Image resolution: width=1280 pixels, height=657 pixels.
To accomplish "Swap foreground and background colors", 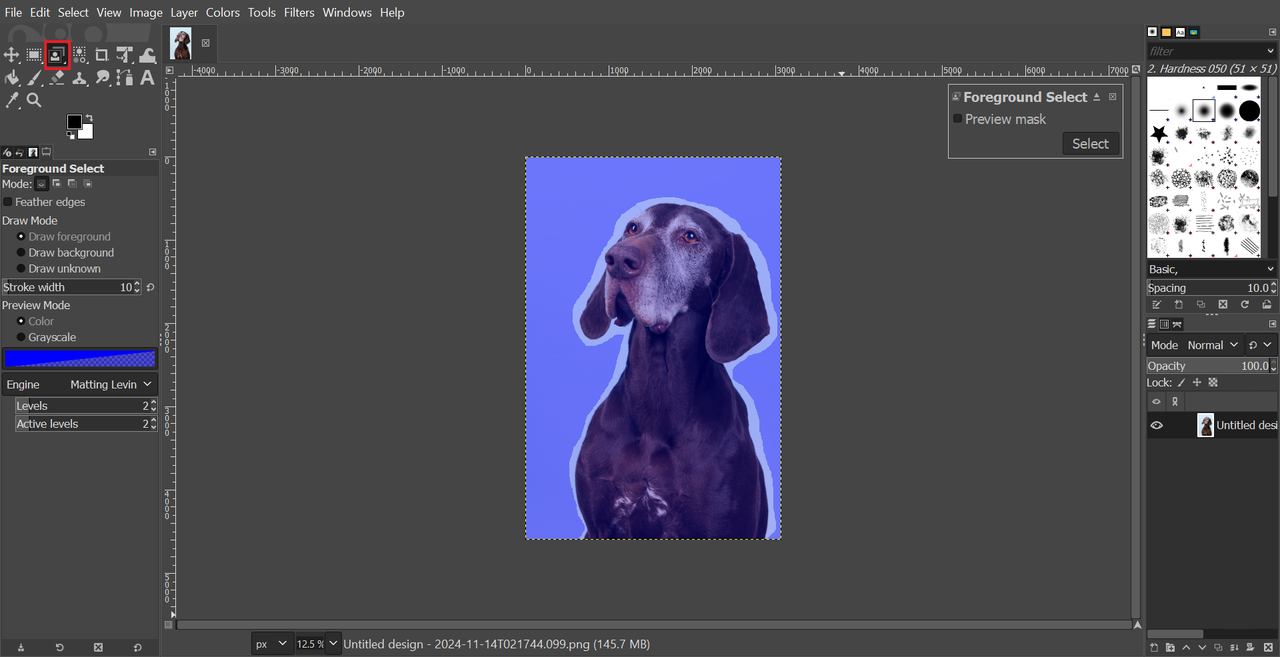I will click(x=89, y=118).
